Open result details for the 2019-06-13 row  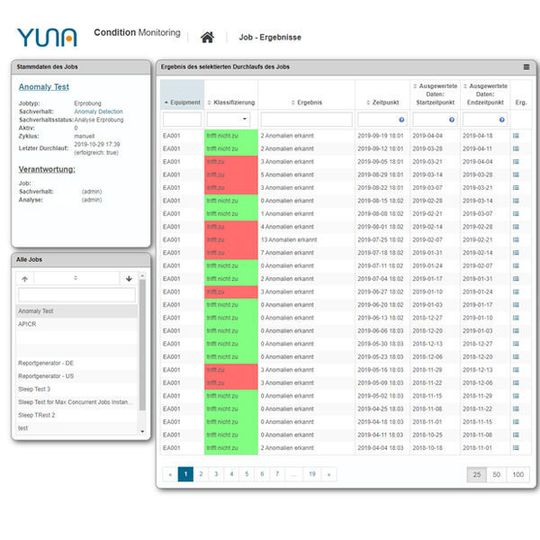516,318
